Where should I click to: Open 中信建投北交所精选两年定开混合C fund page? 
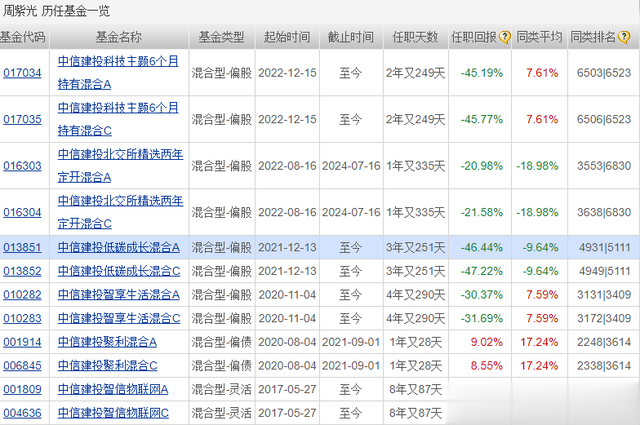tap(120, 212)
